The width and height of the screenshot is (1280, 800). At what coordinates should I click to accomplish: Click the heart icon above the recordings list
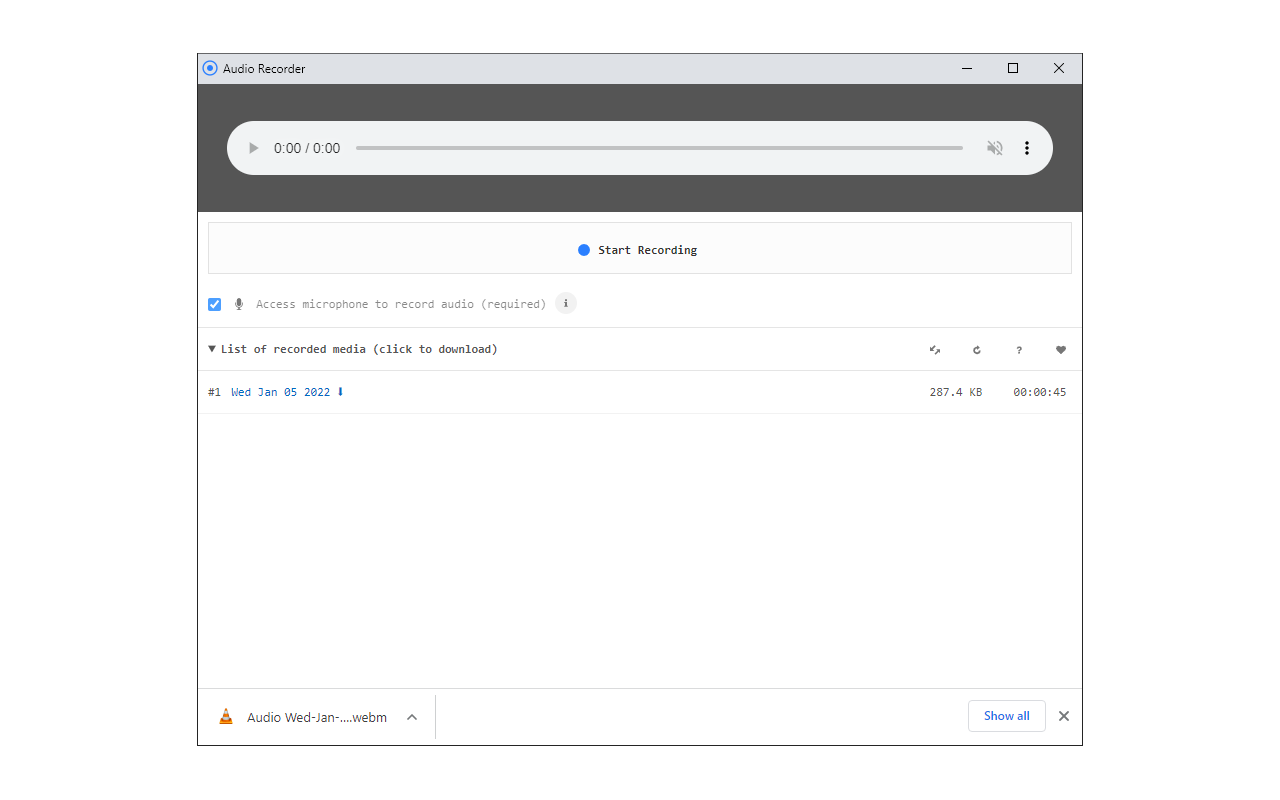[1061, 349]
